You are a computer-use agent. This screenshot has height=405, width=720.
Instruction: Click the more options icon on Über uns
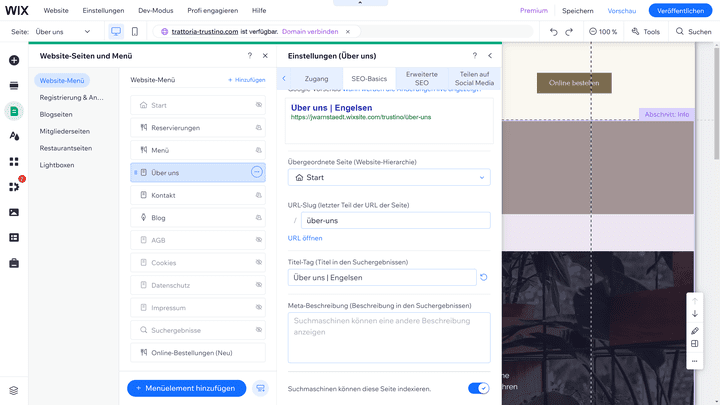[x=257, y=173]
